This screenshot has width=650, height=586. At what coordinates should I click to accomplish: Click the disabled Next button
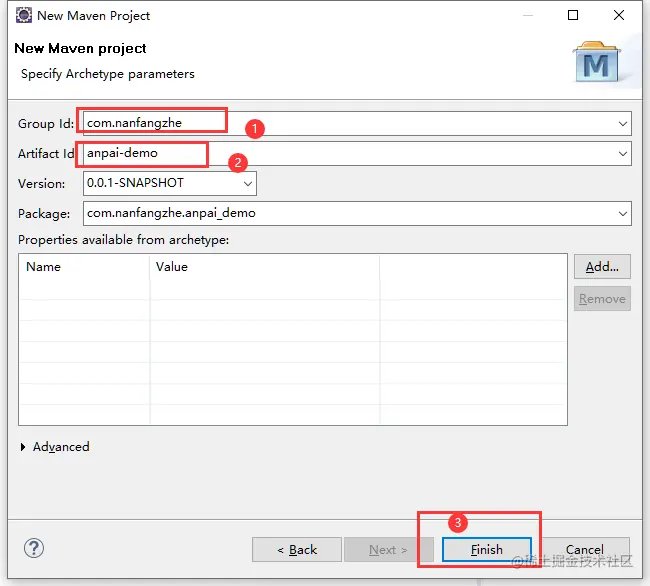388,550
